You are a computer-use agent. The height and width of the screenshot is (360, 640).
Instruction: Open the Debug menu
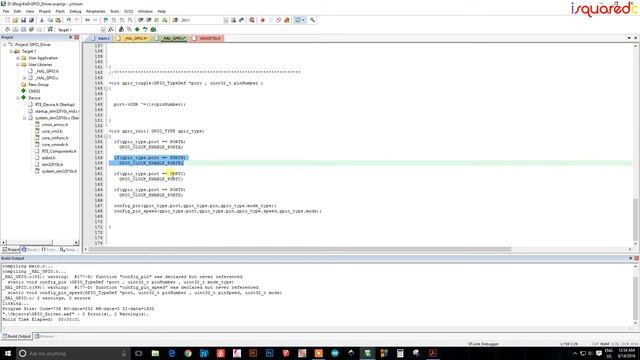[x=76, y=11]
